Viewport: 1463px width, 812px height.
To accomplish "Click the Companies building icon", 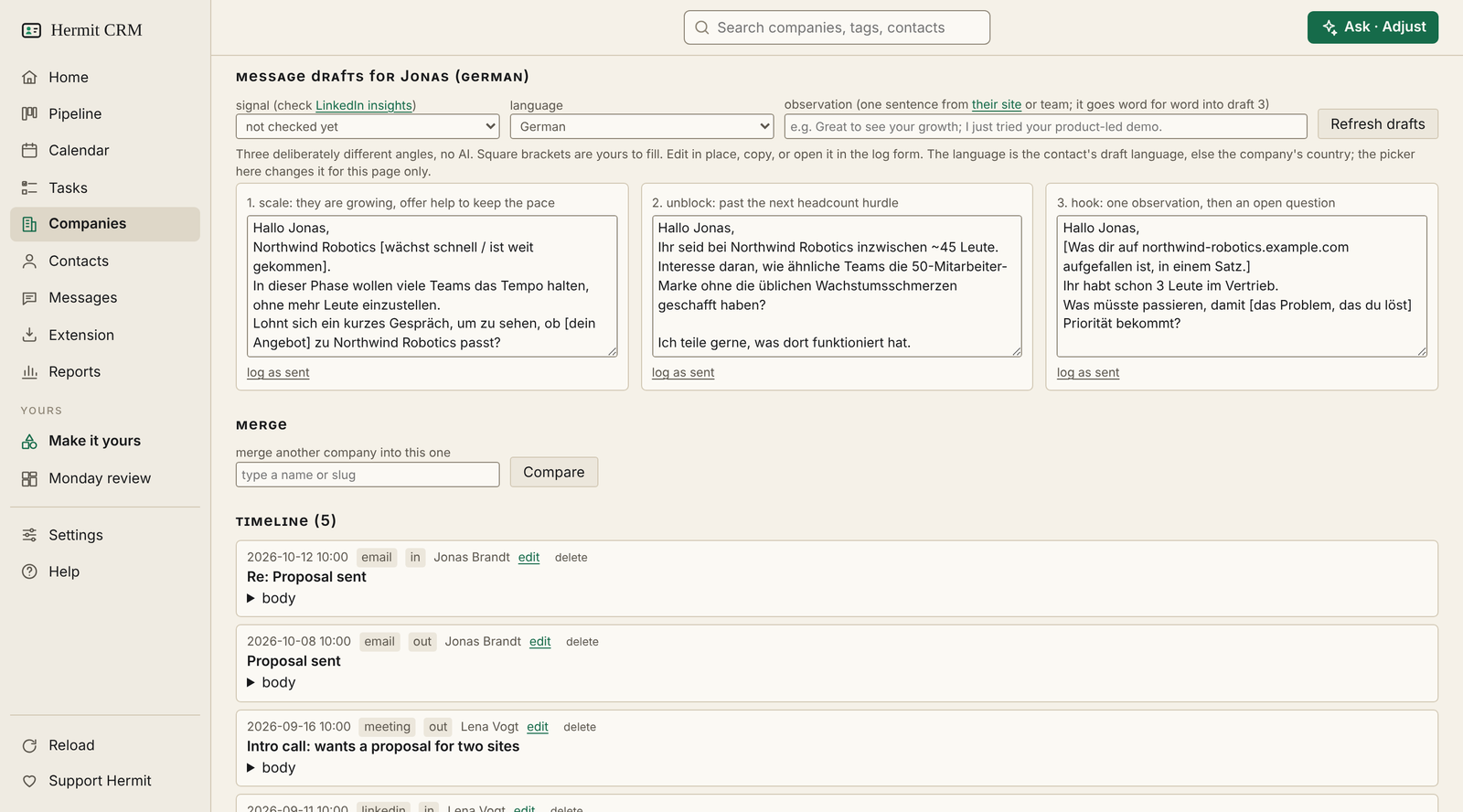I will 29,224.
